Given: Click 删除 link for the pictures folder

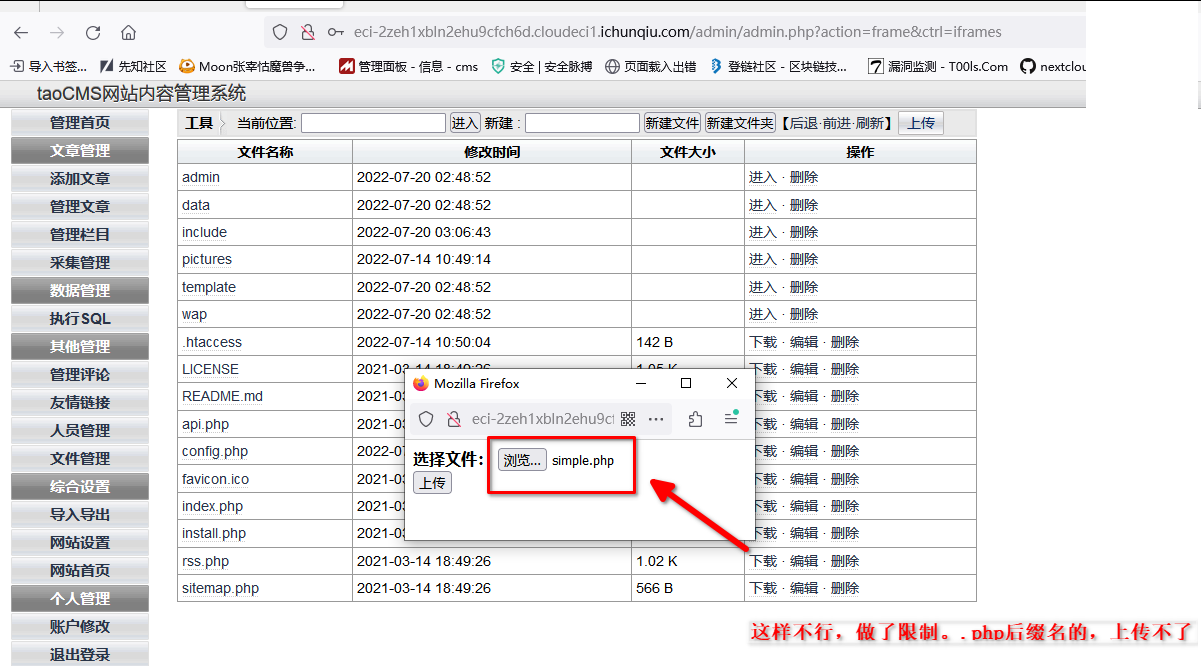Looking at the screenshot, I should pyautogui.click(x=804, y=259).
